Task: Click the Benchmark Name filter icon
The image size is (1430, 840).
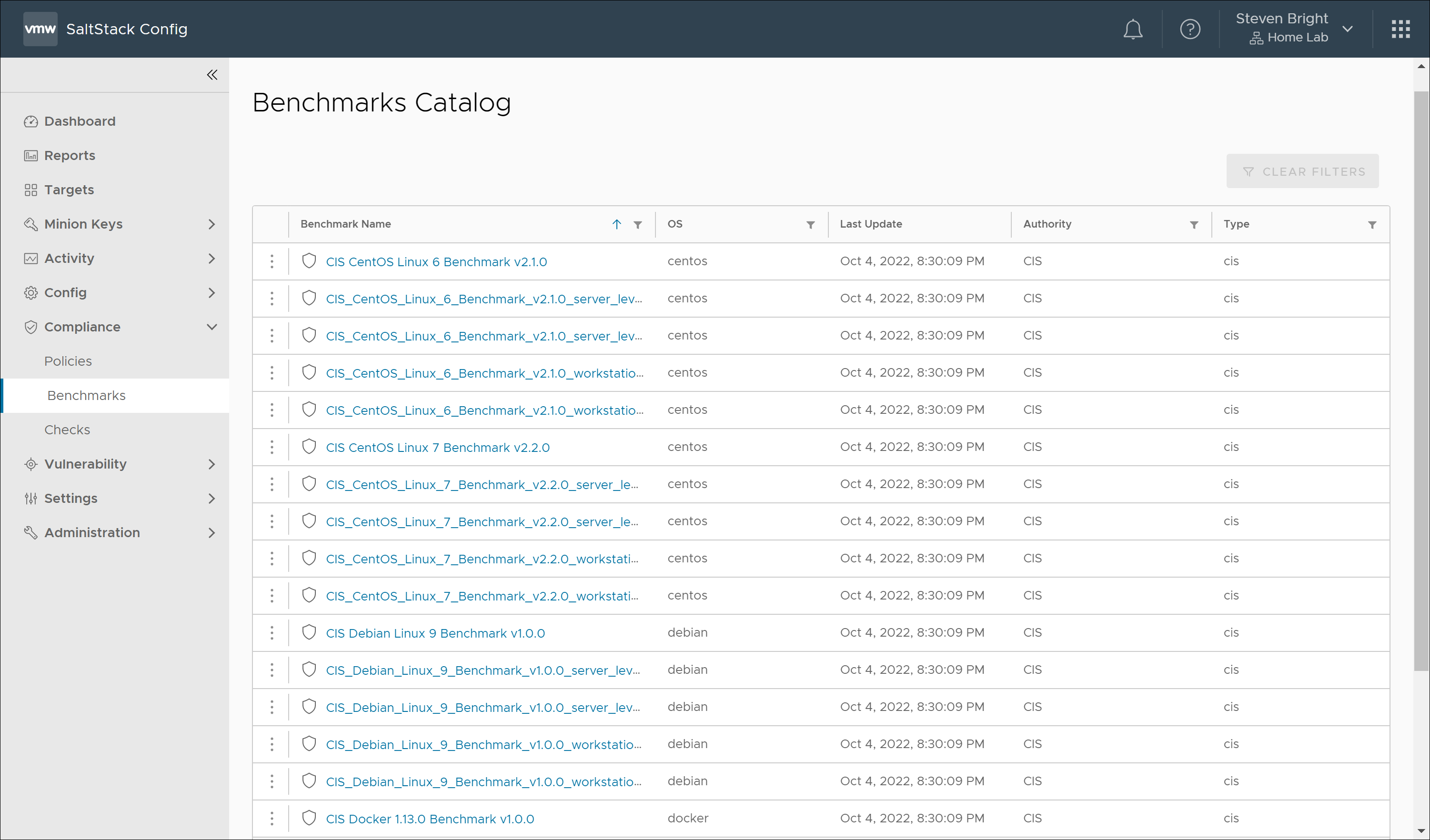Action: 637,225
